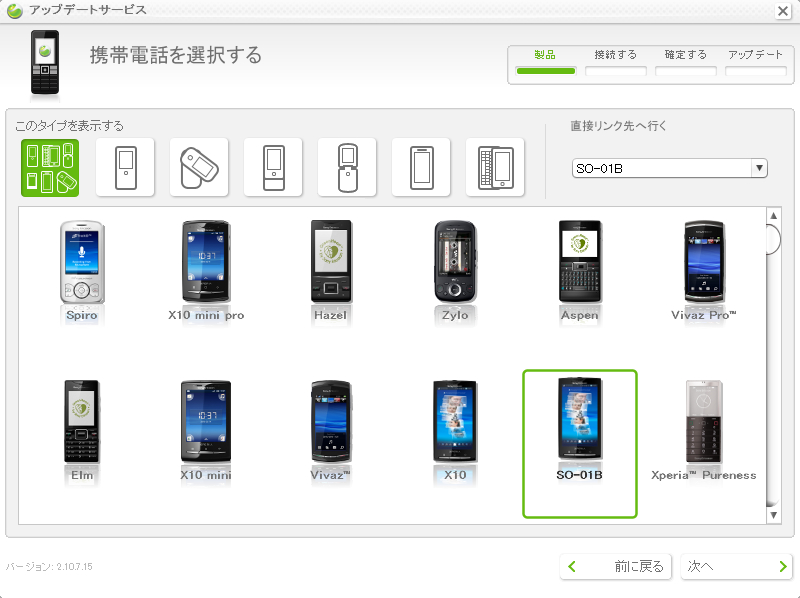Filter by candybar phone type icon
The width and height of the screenshot is (800, 598).
(125, 168)
